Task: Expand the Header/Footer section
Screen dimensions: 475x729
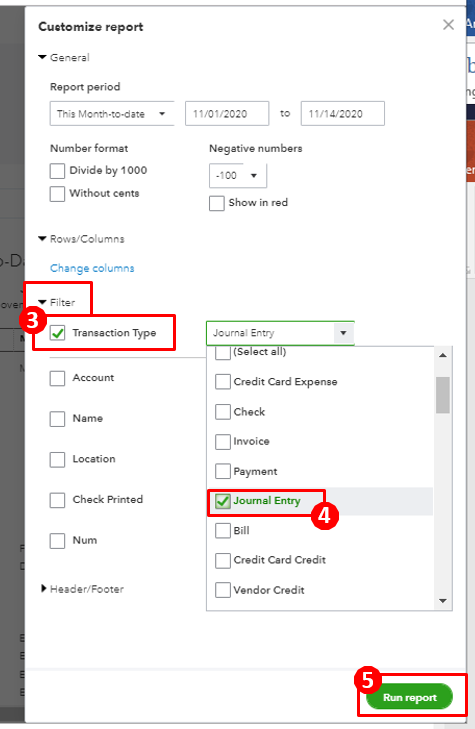Action: [43, 589]
